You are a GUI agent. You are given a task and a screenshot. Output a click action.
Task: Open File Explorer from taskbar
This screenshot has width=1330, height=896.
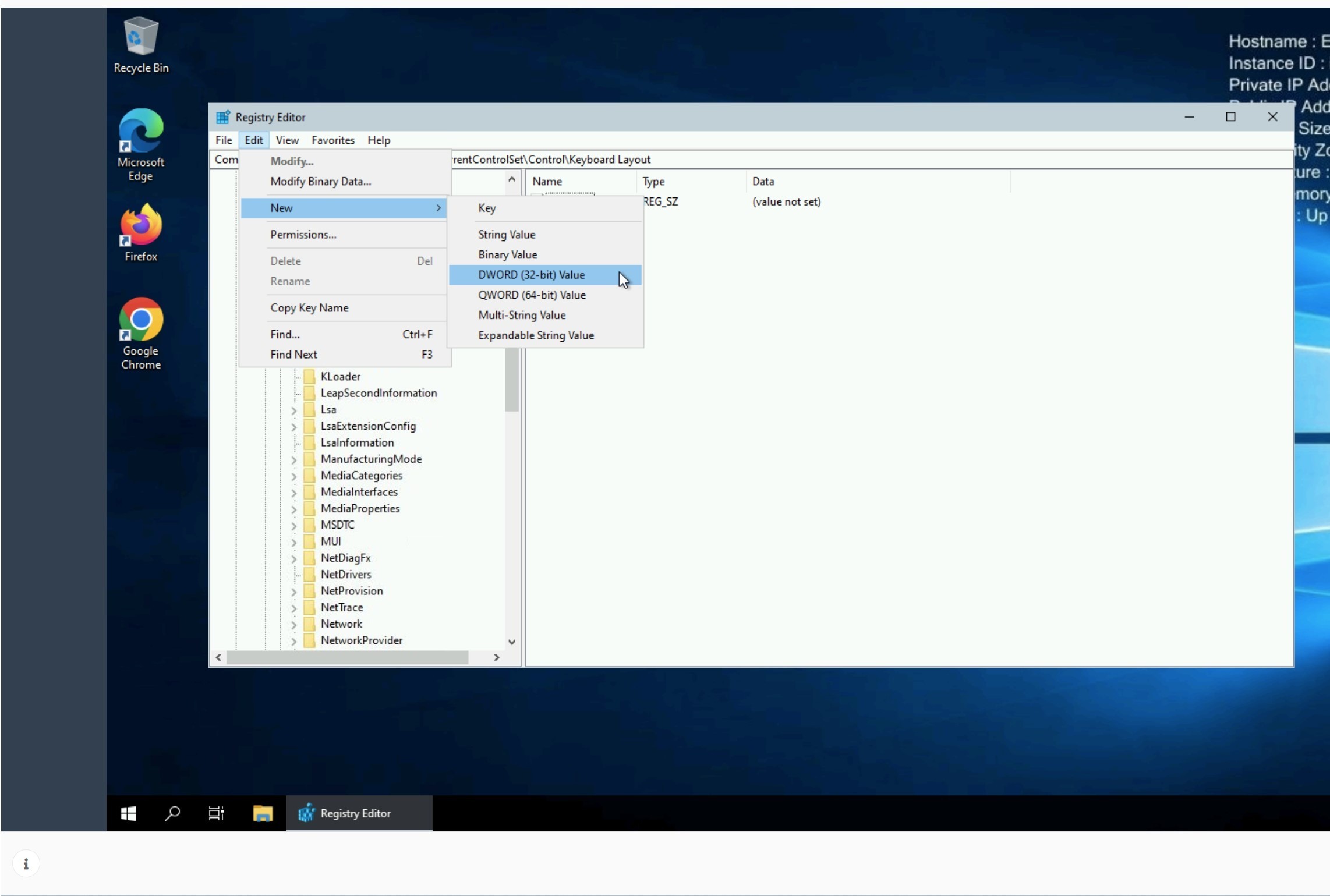click(x=263, y=813)
